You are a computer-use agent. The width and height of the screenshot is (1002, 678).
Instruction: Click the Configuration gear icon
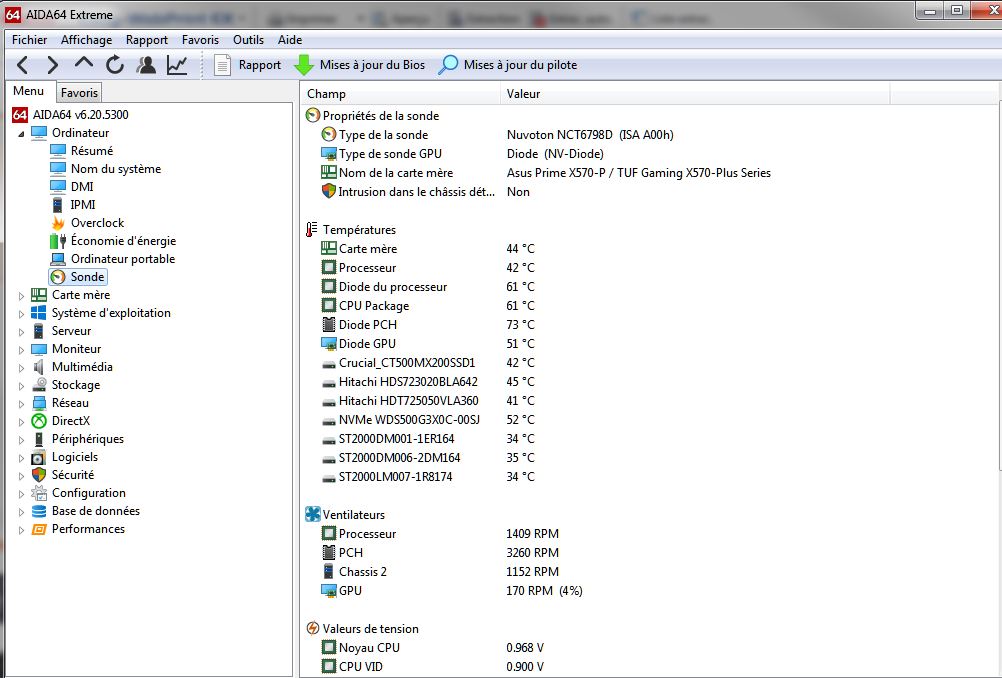(39, 493)
